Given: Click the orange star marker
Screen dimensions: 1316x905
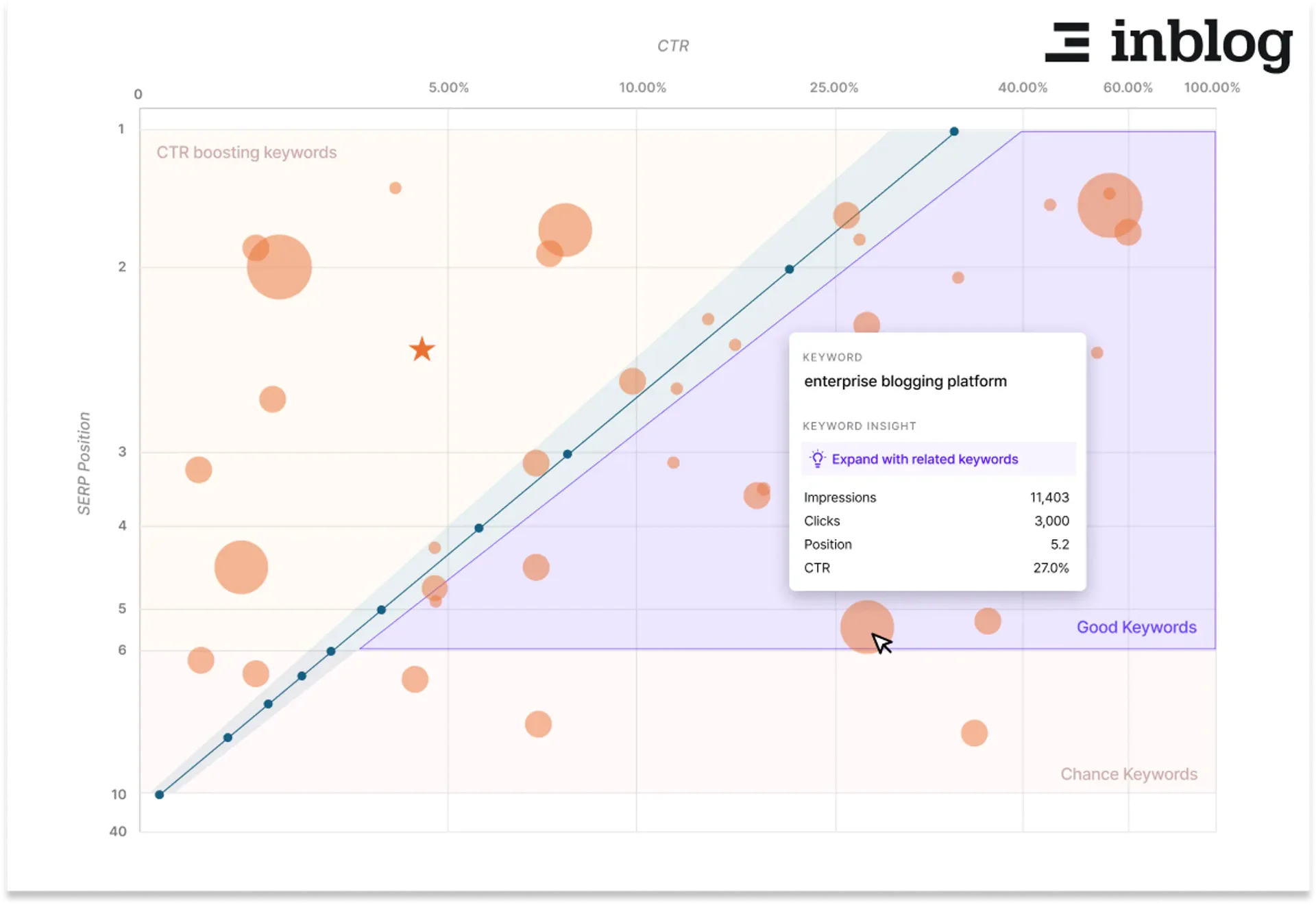Looking at the screenshot, I should click(422, 350).
